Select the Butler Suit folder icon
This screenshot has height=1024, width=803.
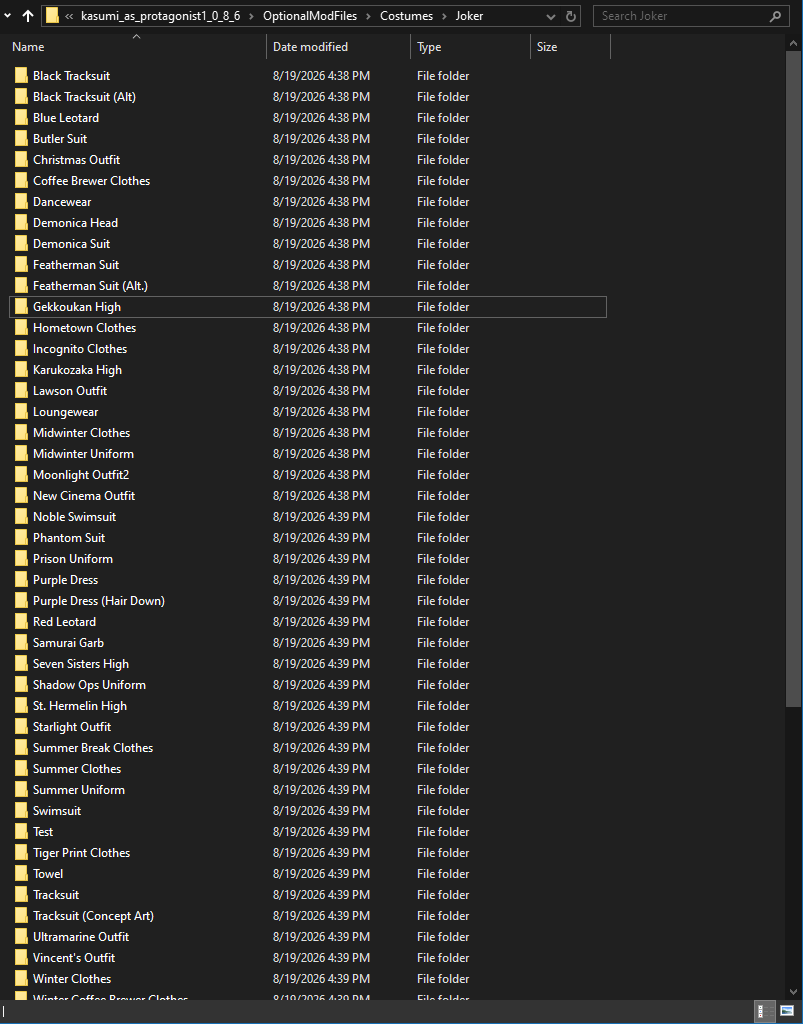point(22,138)
